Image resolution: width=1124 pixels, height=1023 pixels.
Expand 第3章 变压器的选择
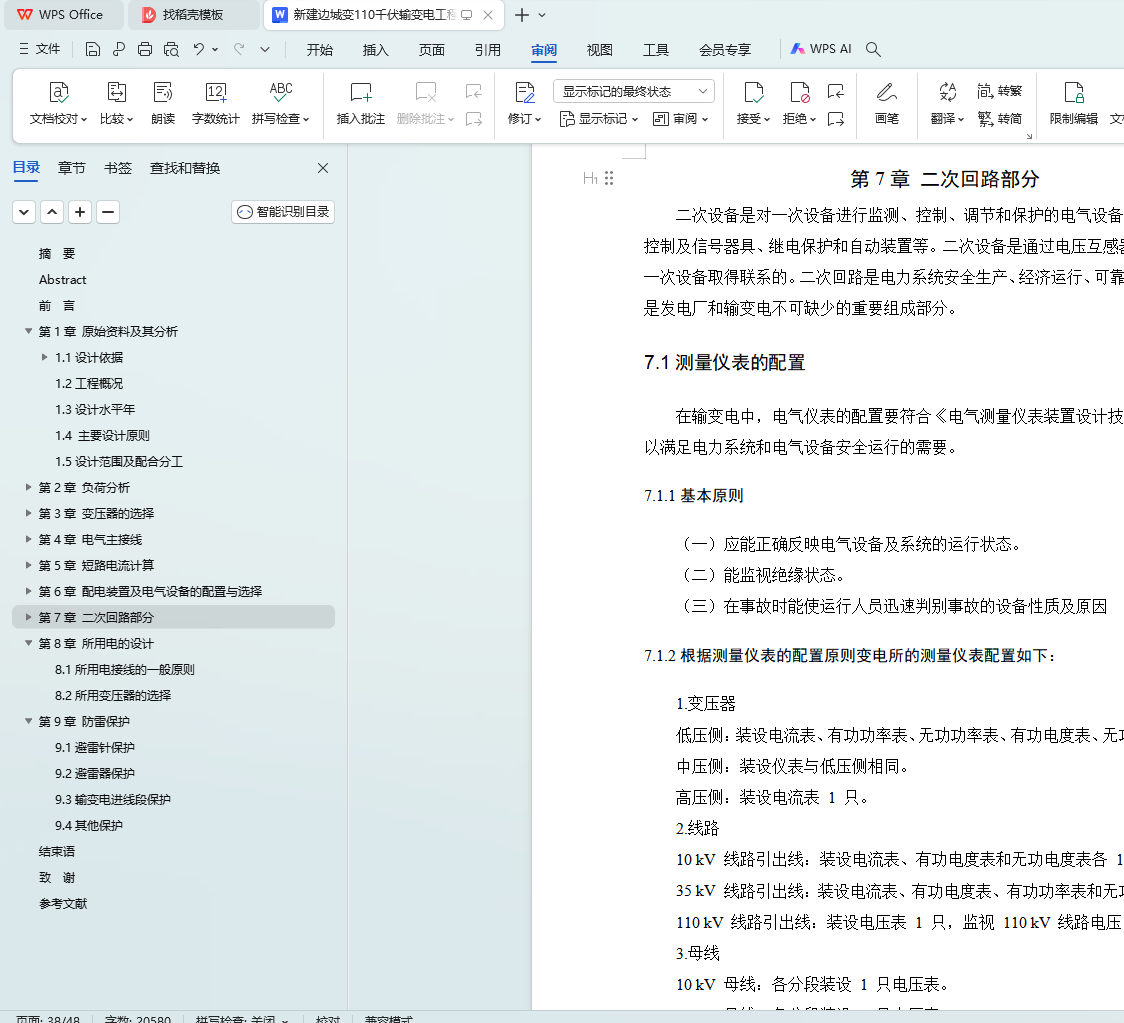tap(29, 513)
